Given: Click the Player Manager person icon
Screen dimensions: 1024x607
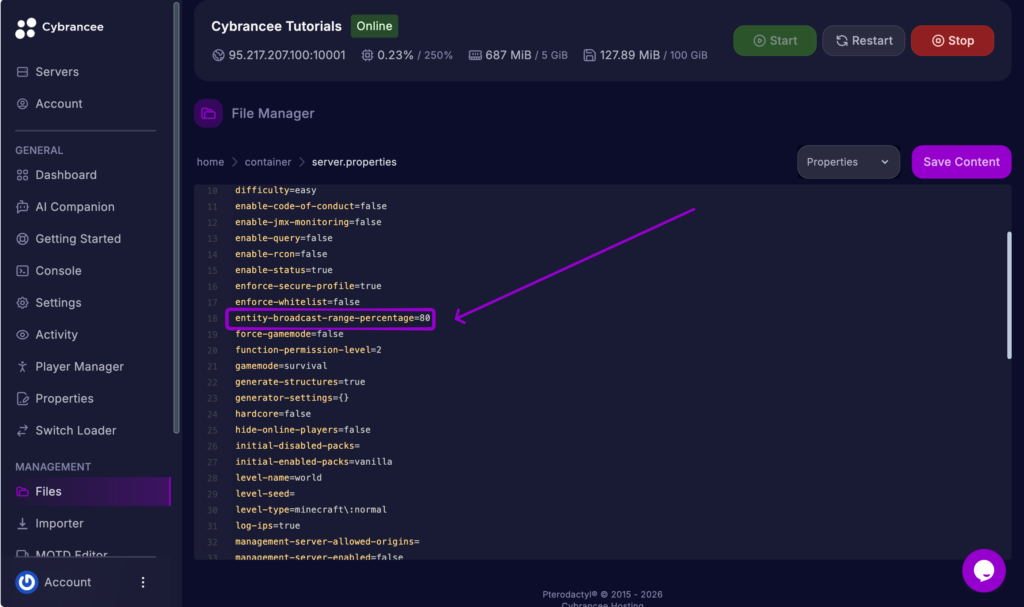Looking at the screenshot, I should pyautogui.click(x=22, y=367).
